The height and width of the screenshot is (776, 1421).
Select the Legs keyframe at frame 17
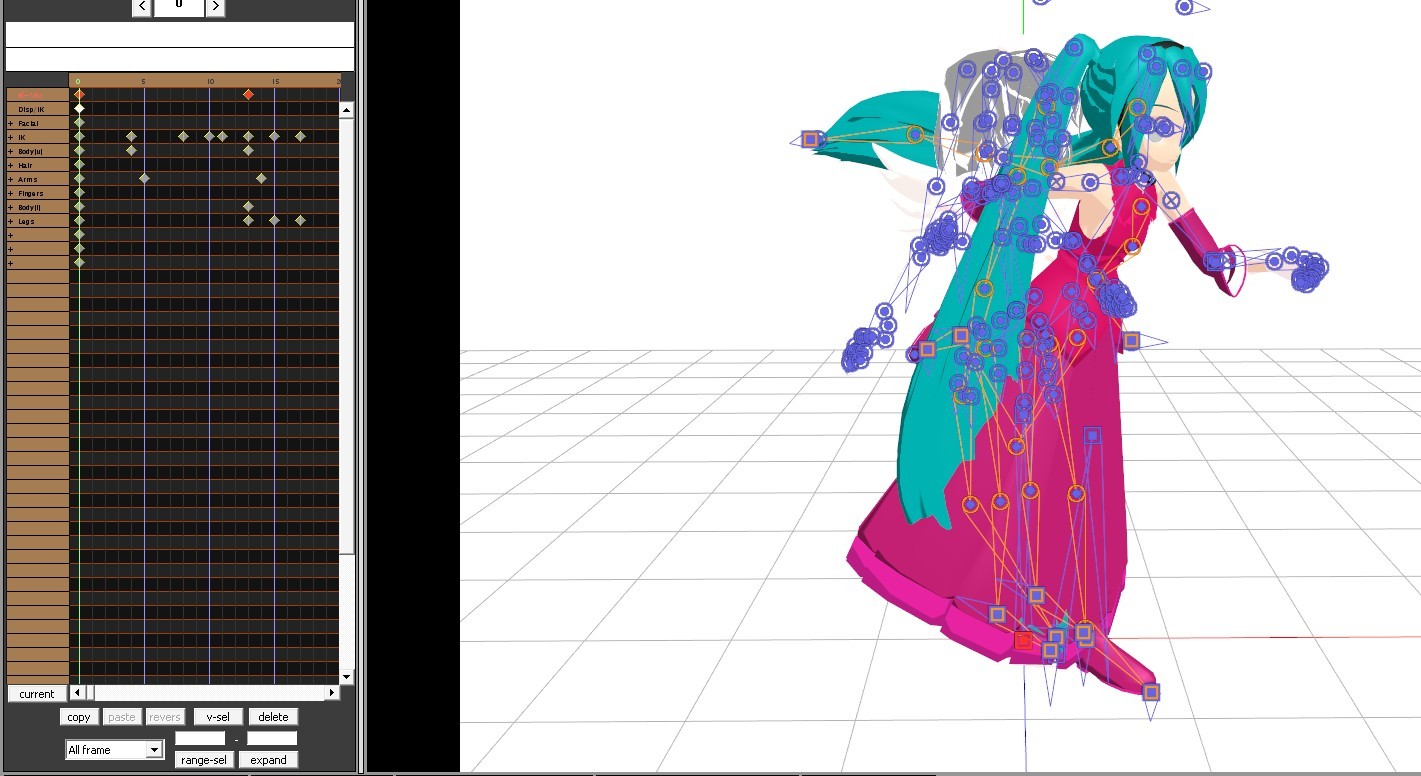pyautogui.click(x=300, y=220)
